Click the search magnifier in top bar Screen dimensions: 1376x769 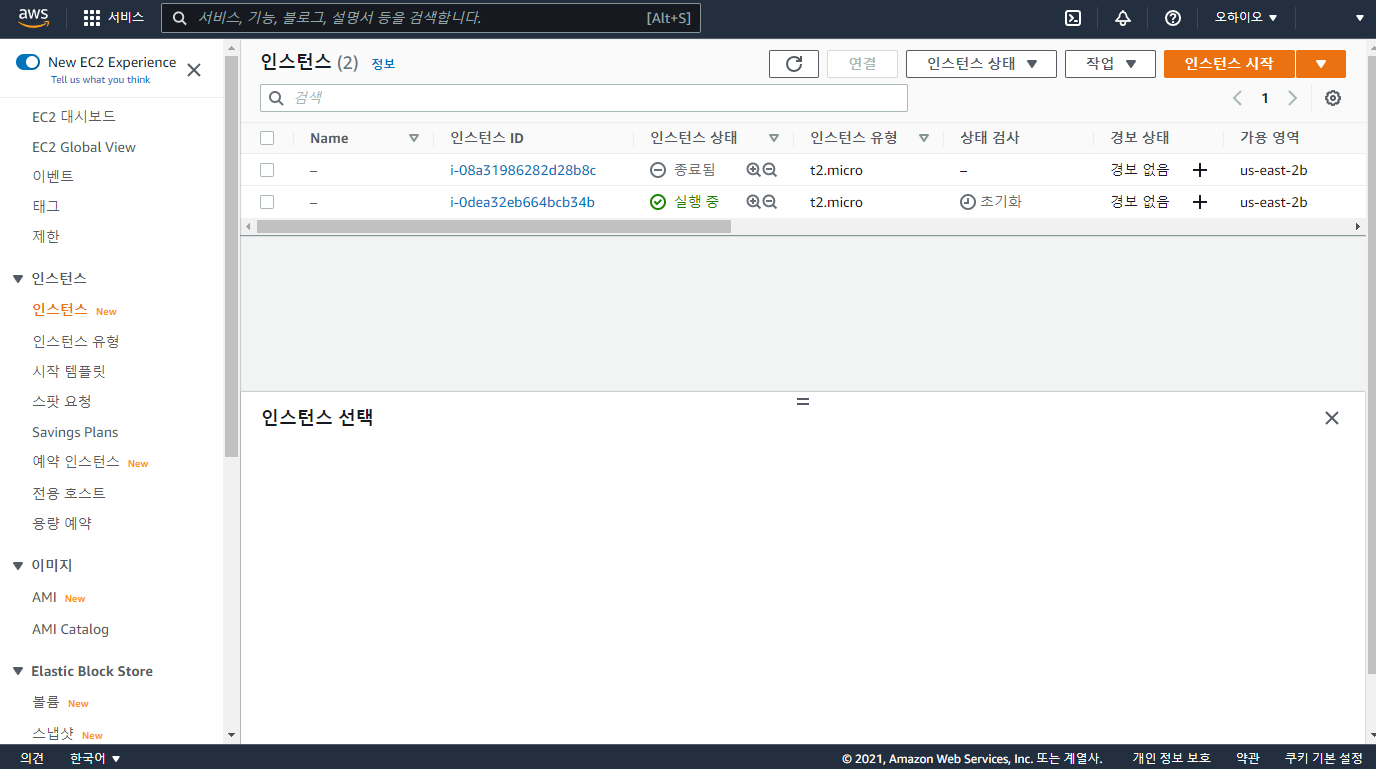180,18
